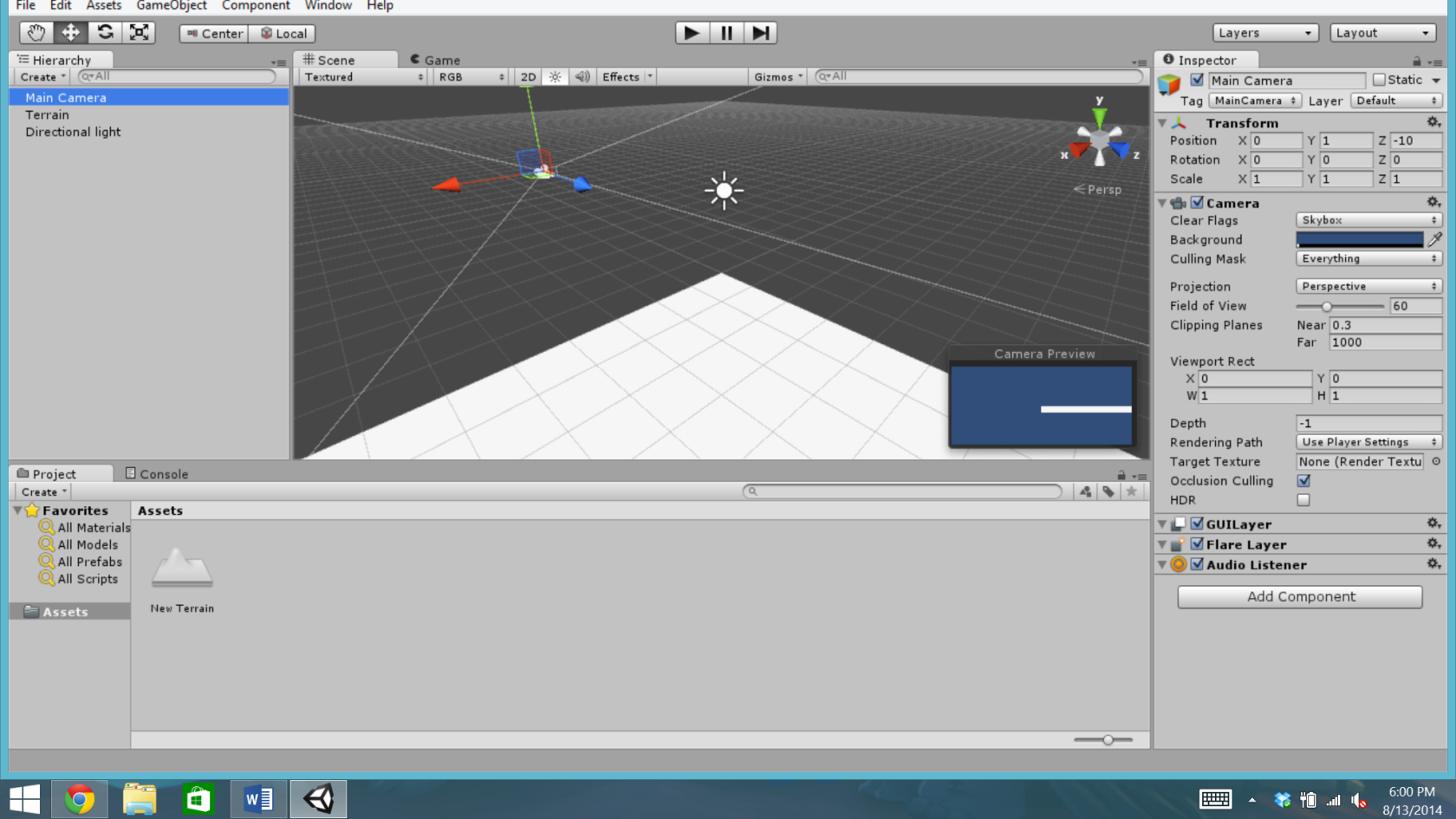Toggle scene lighting sun icon
Screen dimensions: 1456x819
pos(556,77)
